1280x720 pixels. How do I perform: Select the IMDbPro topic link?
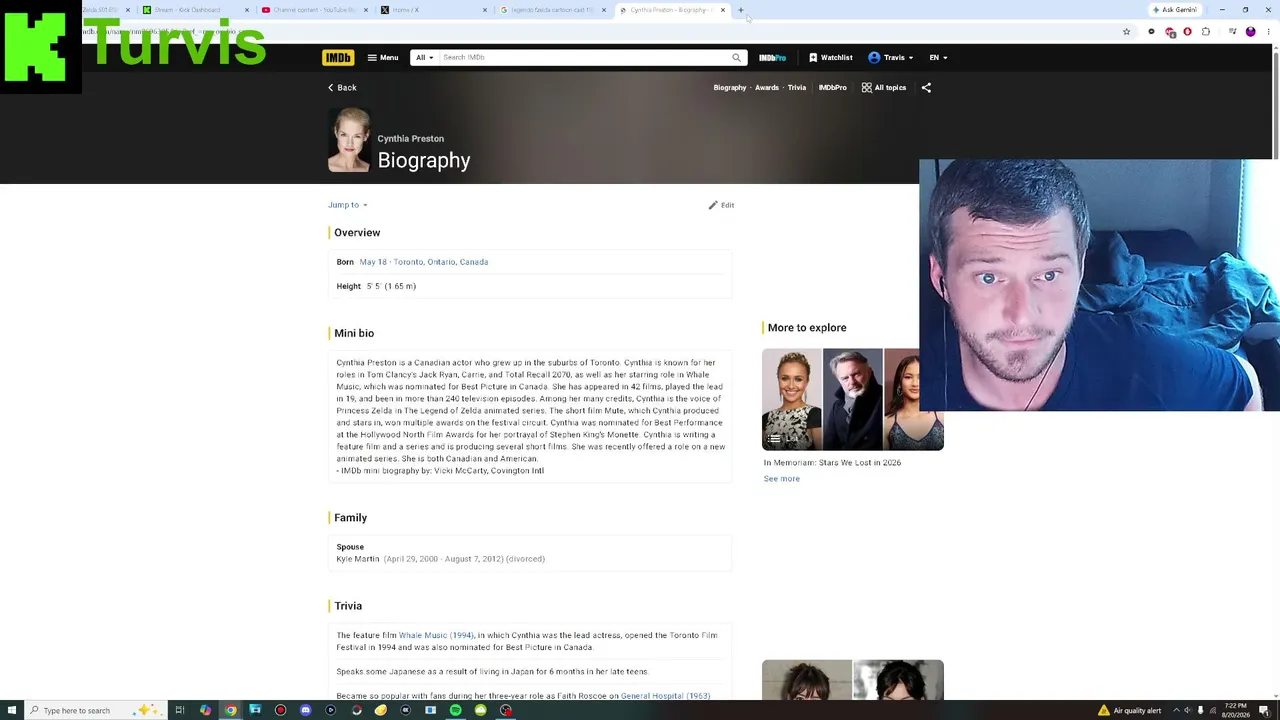833,88
